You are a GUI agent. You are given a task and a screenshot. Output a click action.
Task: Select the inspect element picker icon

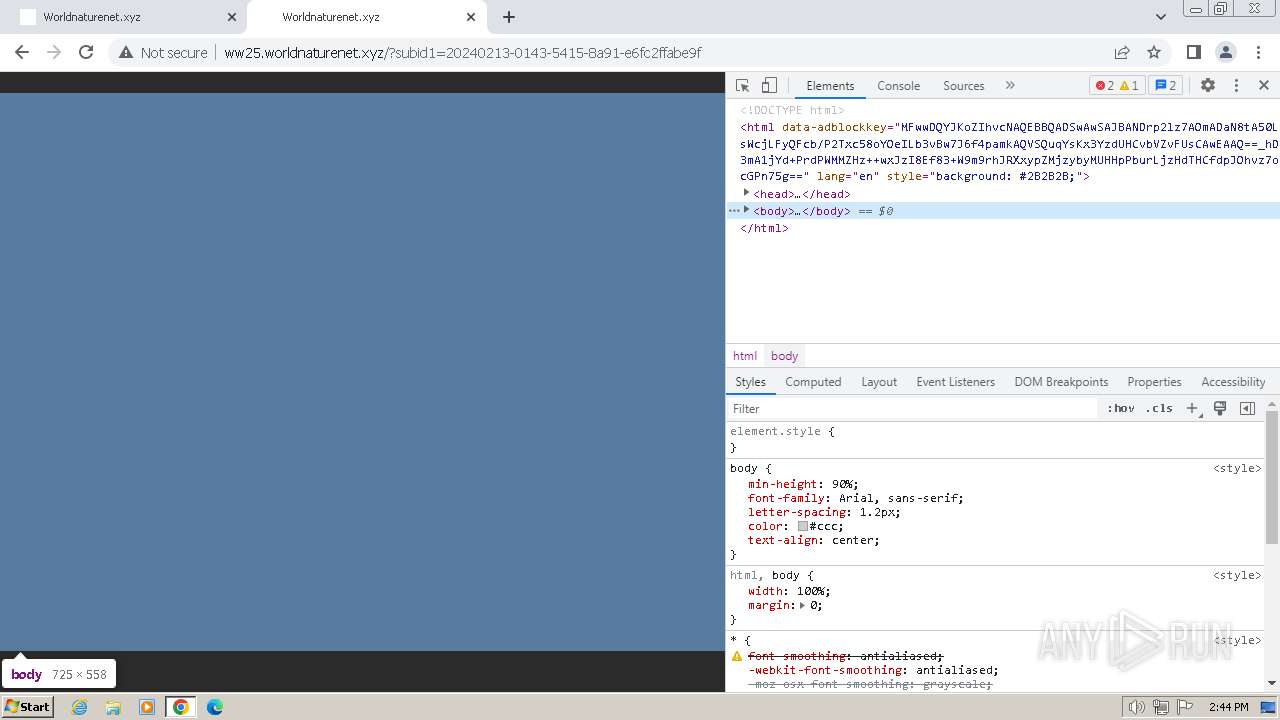742,85
